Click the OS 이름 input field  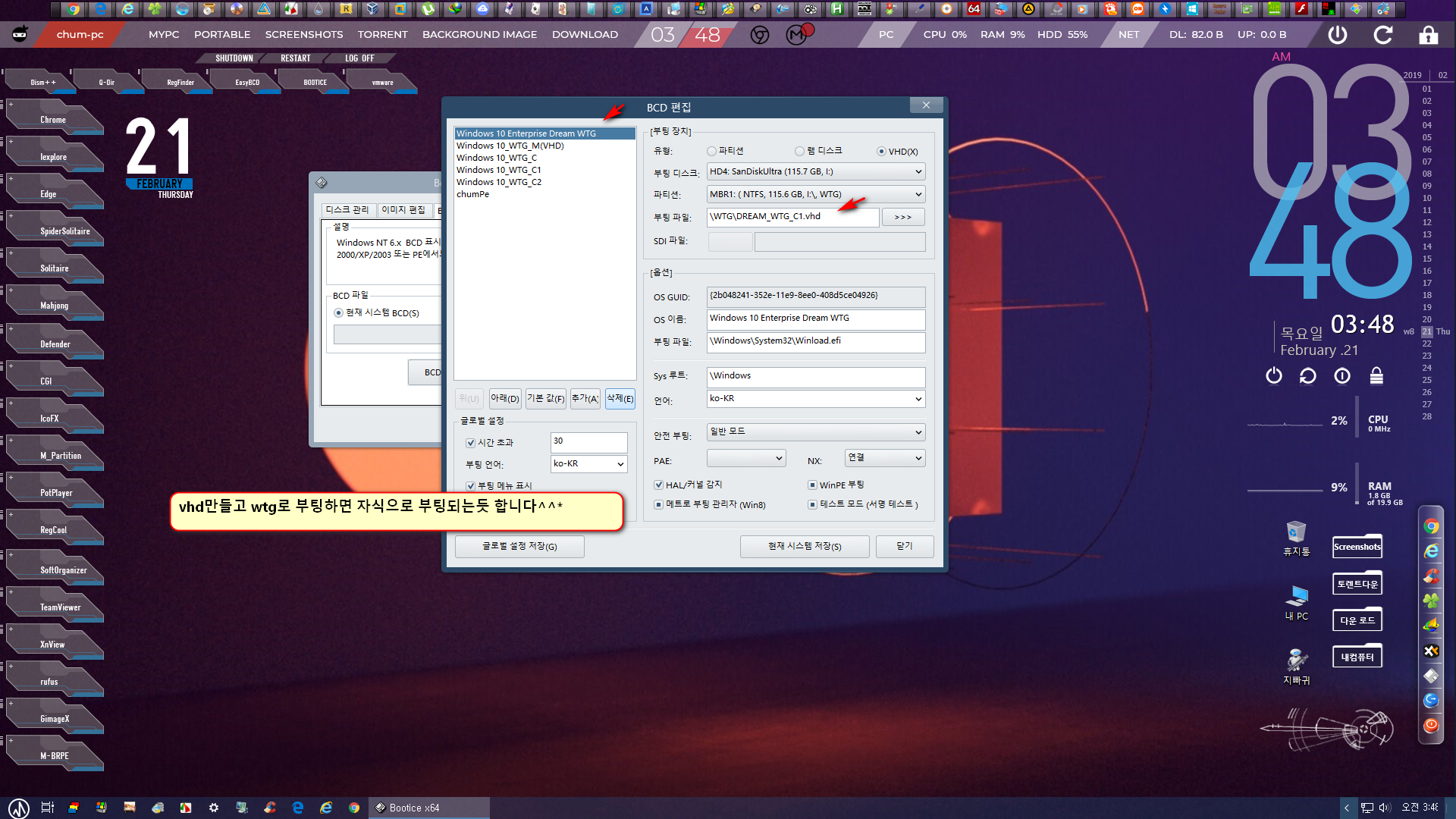(x=816, y=319)
